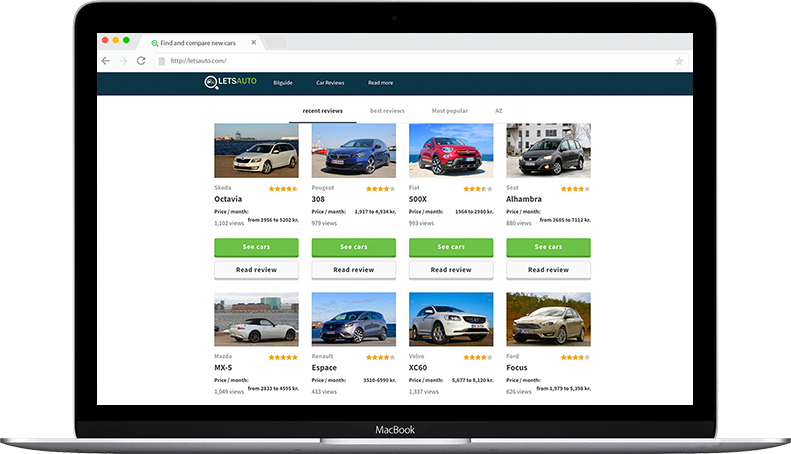
Task: Read review of the Seat Alhambra
Action: coord(548,270)
